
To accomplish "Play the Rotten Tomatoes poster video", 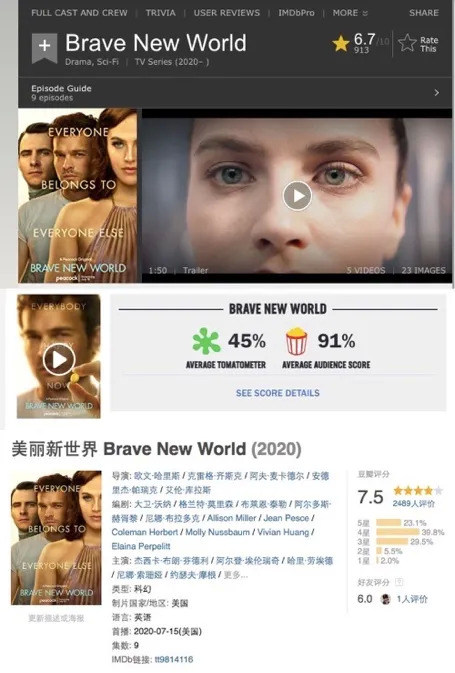I will 59,359.
